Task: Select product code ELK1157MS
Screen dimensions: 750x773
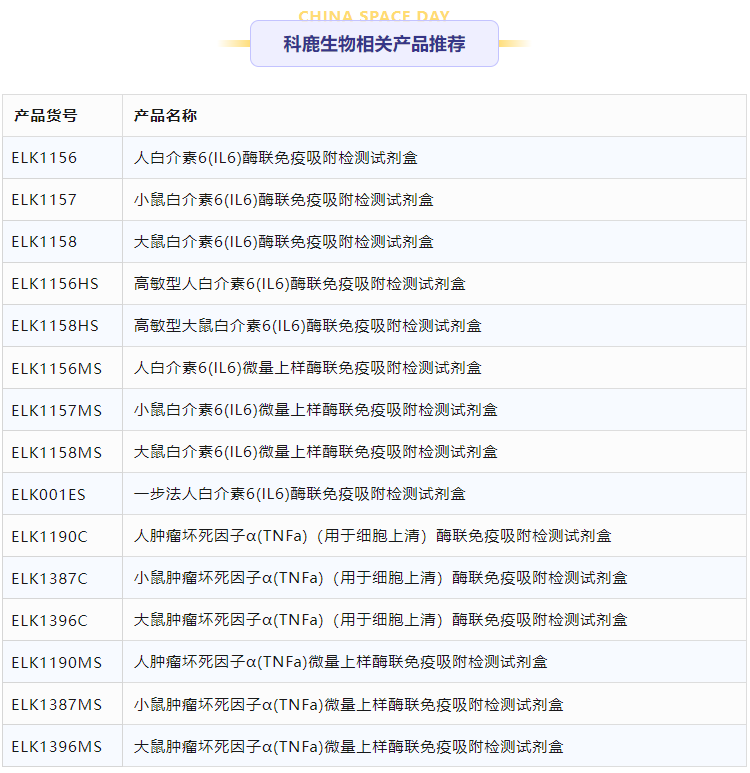Action: (57, 410)
